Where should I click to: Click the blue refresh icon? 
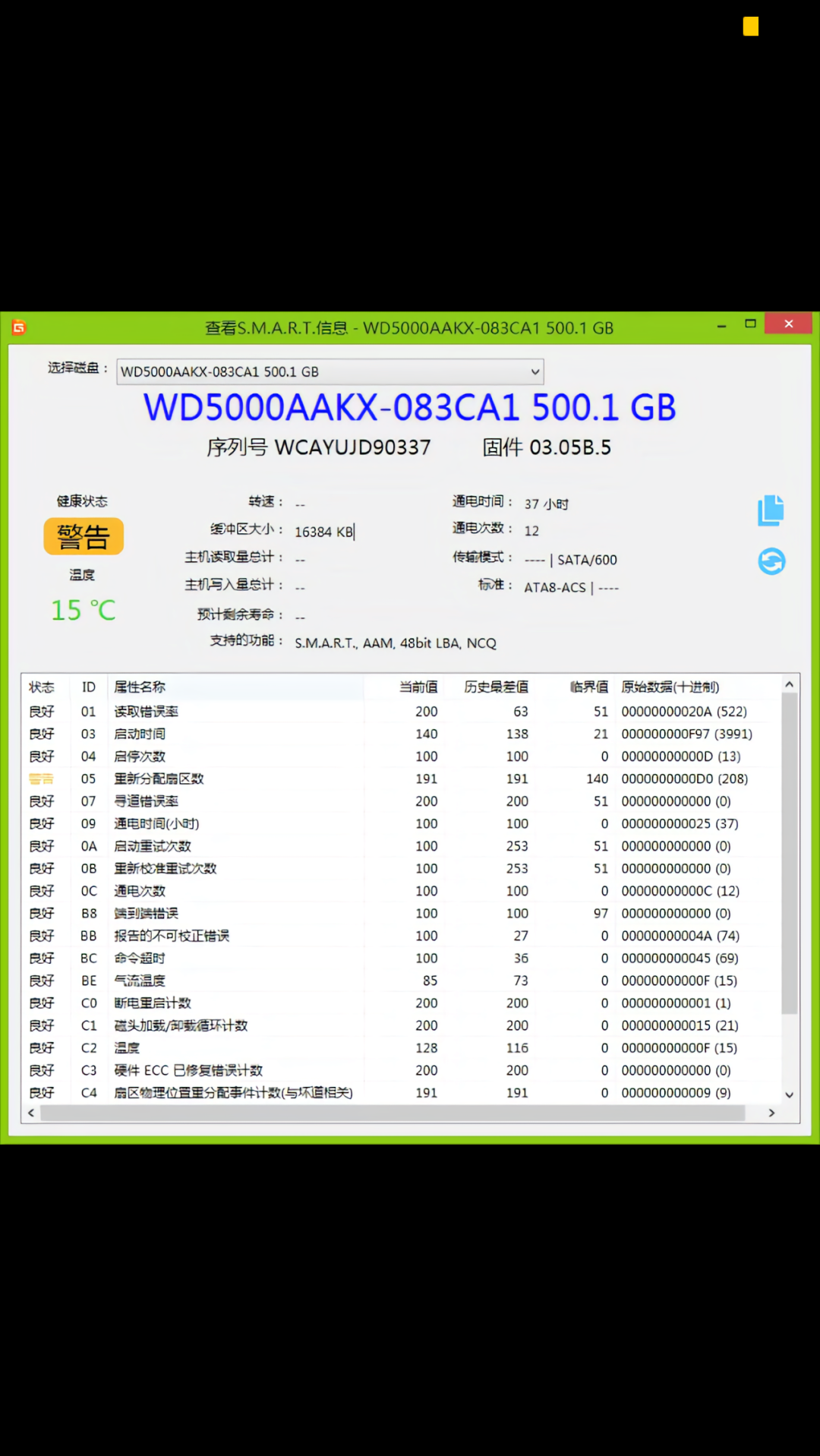pyautogui.click(x=771, y=561)
